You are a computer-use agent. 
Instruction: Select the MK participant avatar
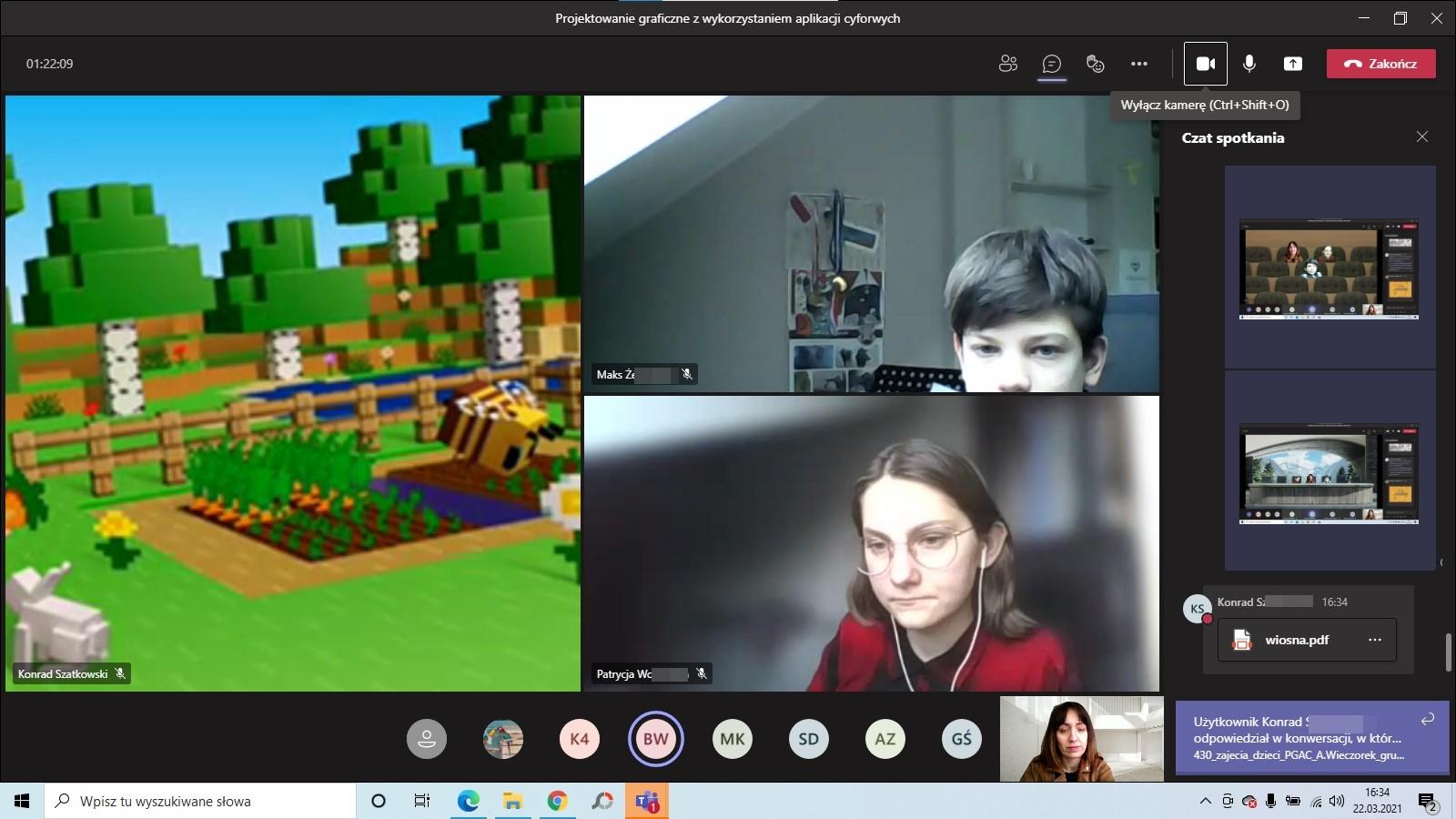click(733, 739)
